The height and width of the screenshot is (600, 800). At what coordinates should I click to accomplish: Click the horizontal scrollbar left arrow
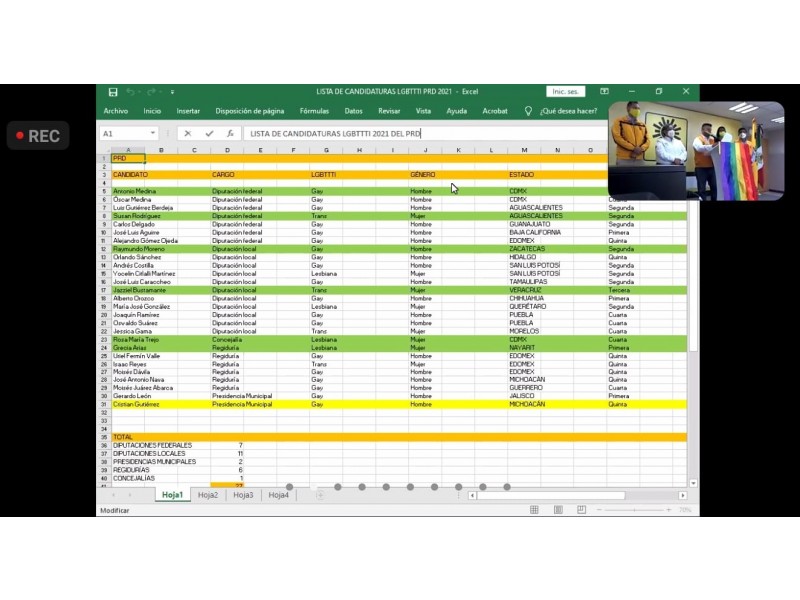pos(472,495)
